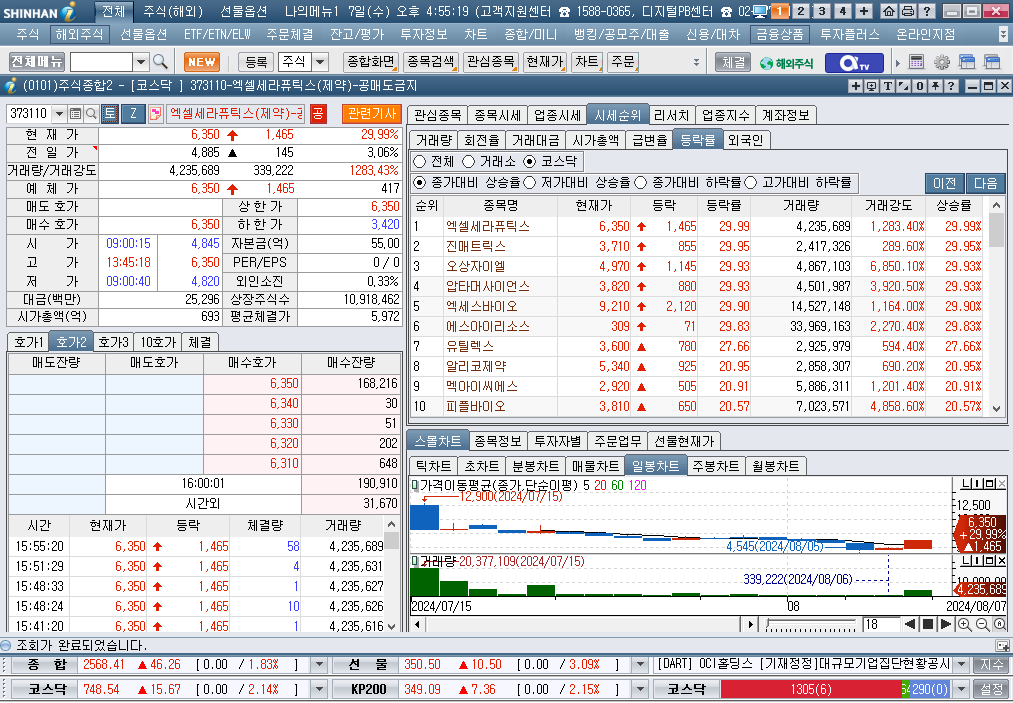Expand the 코스닥 ticker dropdown
Viewport: 1013px width, 703px height.
[x=319, y=689]
